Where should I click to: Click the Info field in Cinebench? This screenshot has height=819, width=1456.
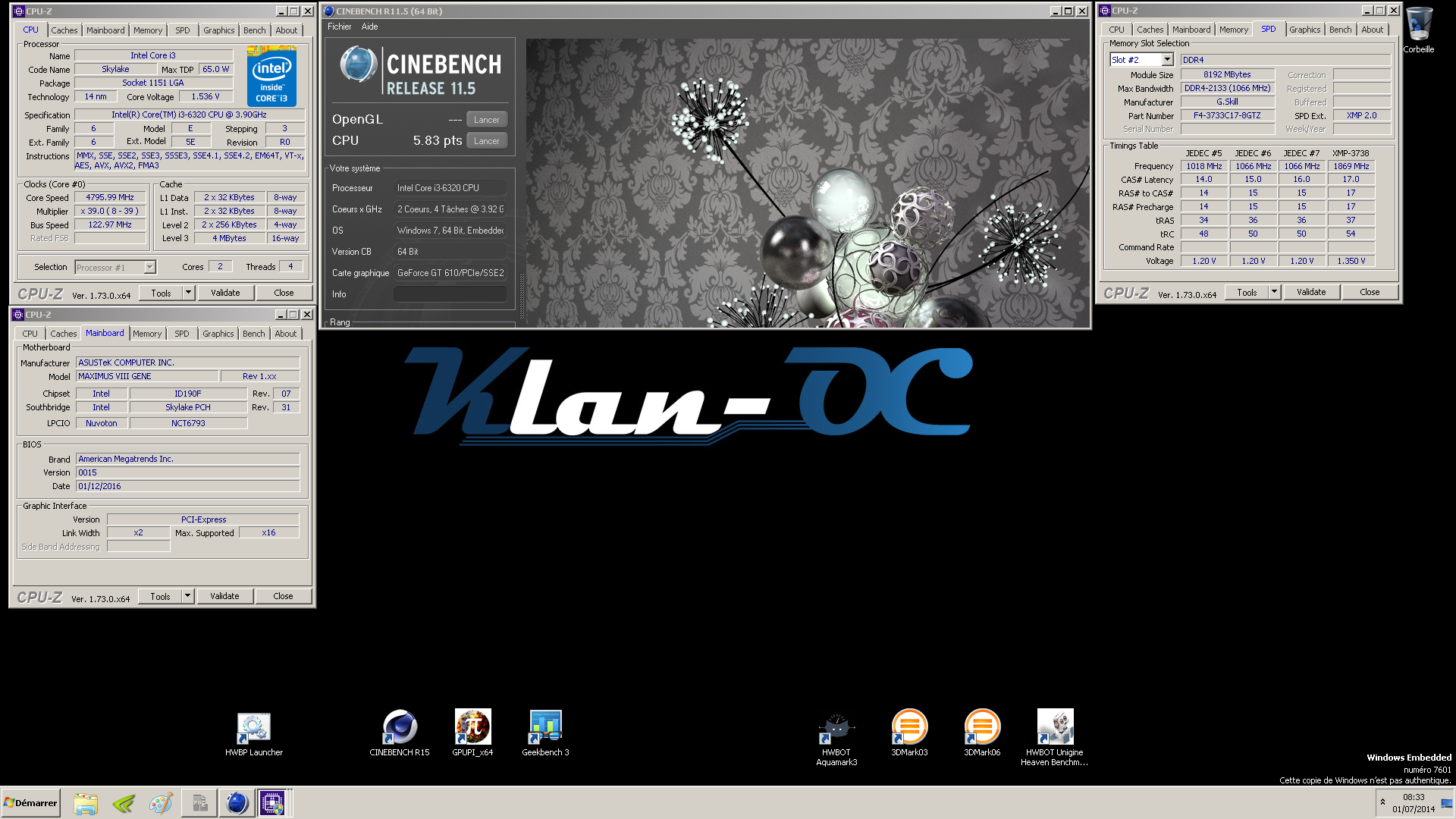450,294
